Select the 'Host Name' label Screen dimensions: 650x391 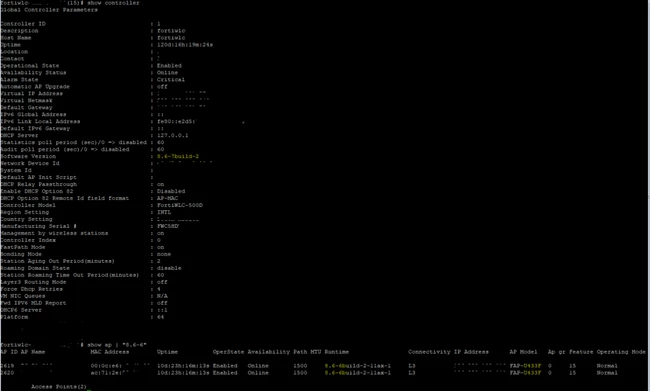tap(16, 38)
